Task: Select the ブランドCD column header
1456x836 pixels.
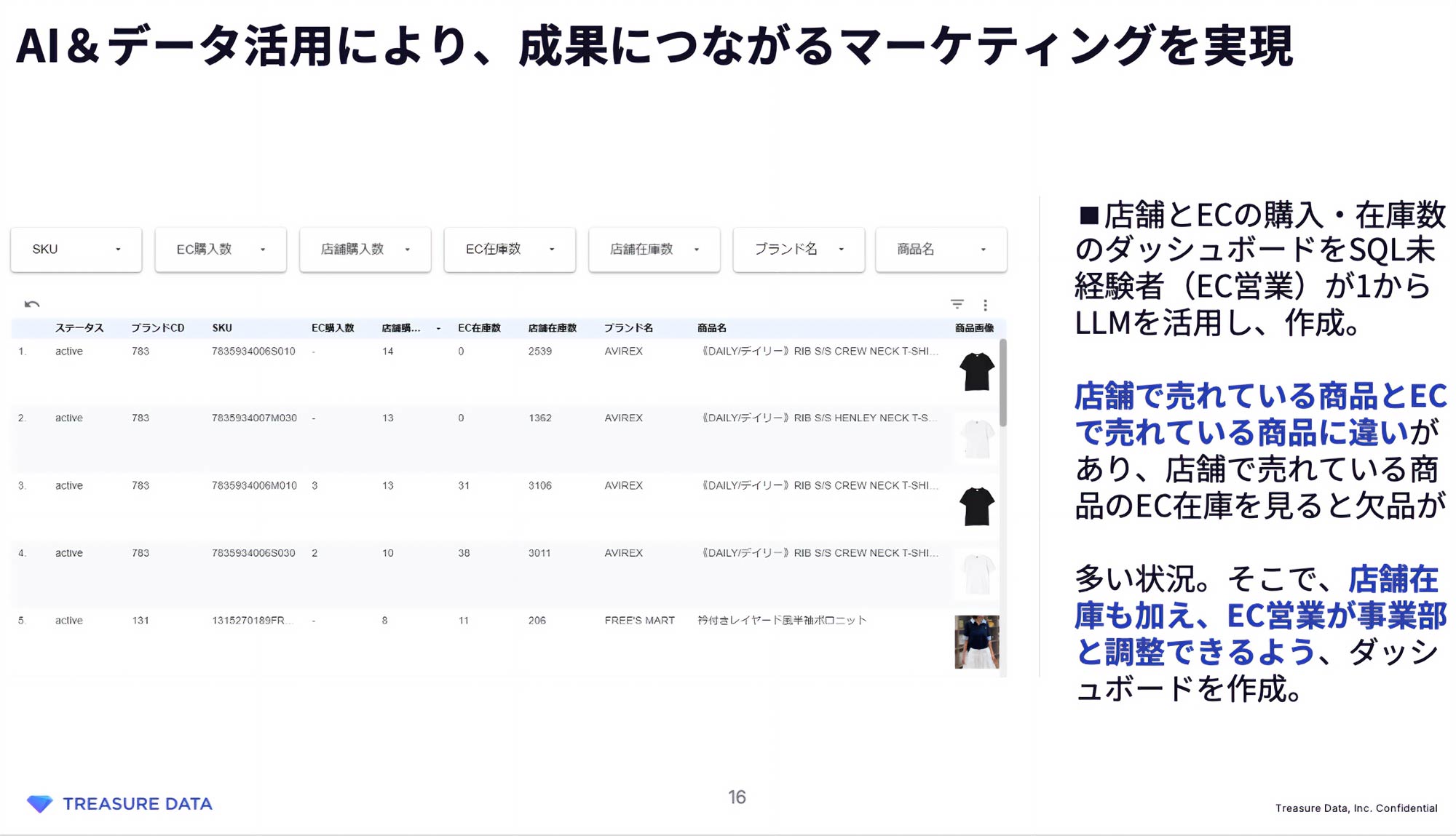Action: [157, 327]
